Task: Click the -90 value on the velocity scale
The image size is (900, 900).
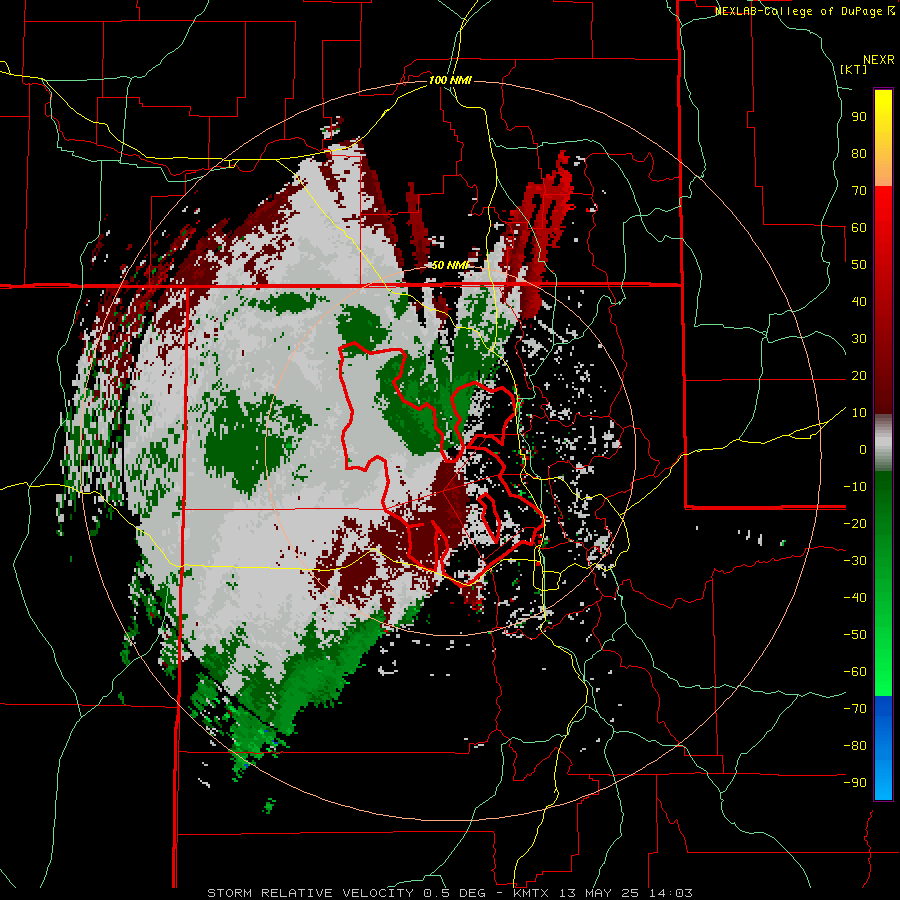Action: [x=855, y=783]
